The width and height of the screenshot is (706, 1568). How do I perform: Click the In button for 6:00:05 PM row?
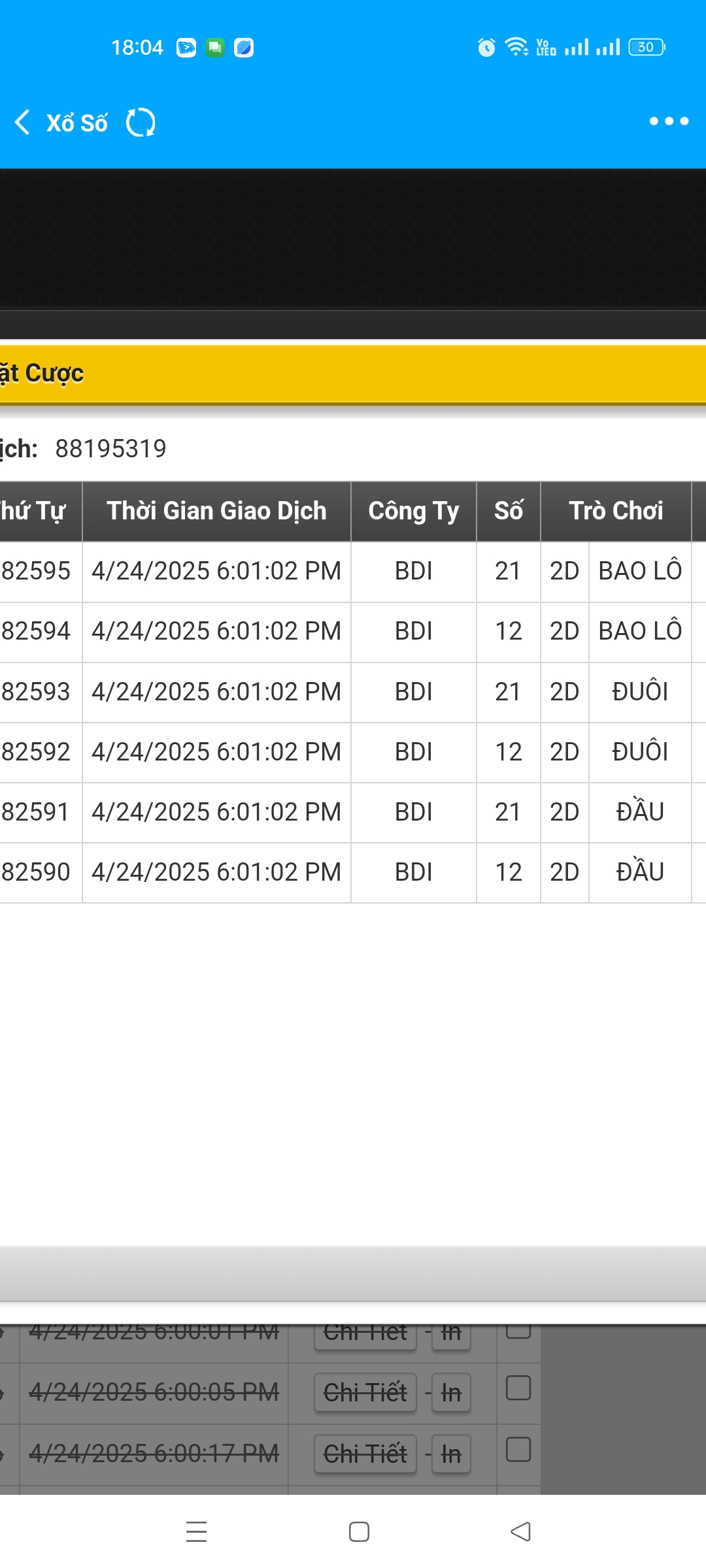[451, 1392]
